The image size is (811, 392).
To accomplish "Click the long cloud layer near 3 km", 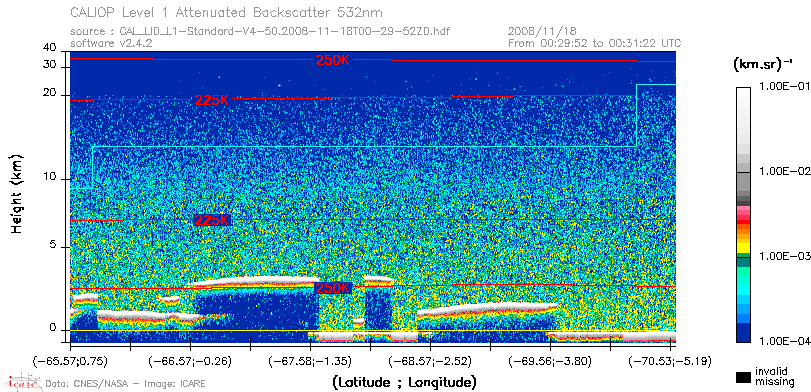I will (x=253, y=282).
